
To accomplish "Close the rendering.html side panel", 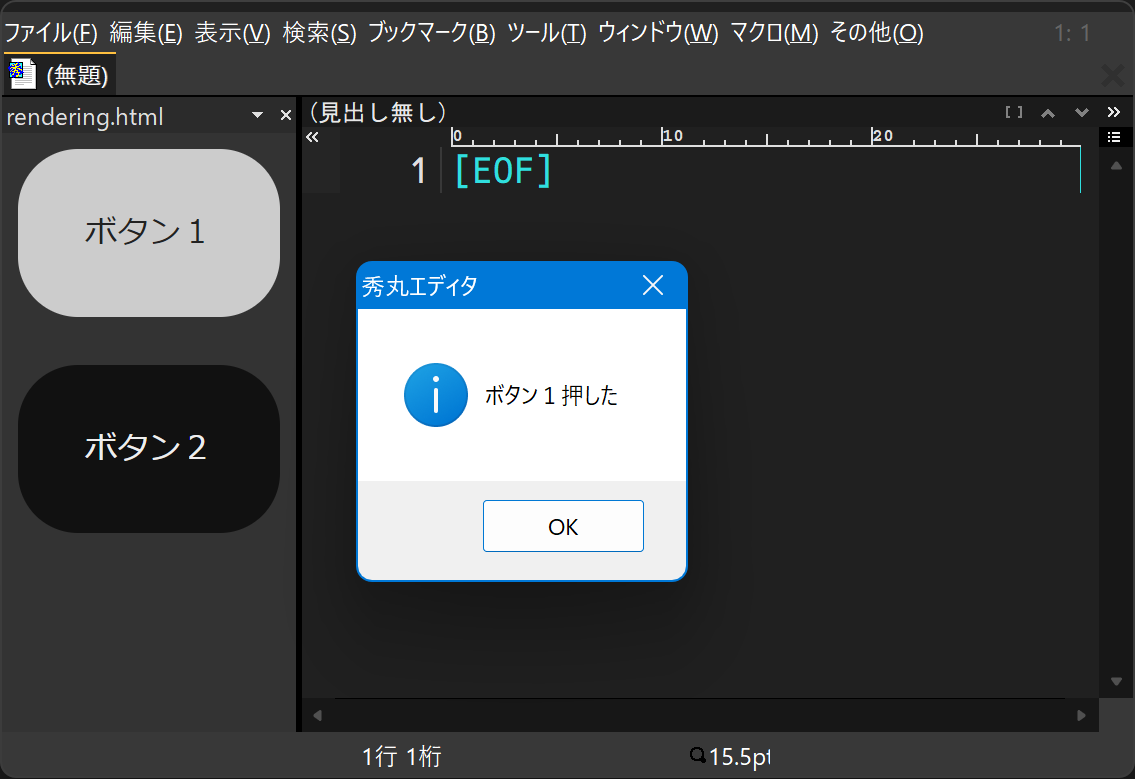I will 286,115.
